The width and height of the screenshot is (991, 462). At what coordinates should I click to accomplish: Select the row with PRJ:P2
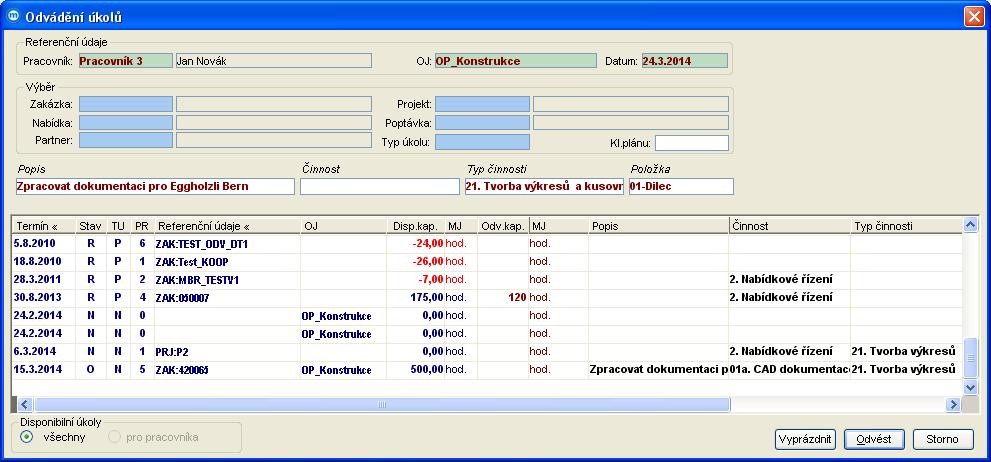pos(200,352)
